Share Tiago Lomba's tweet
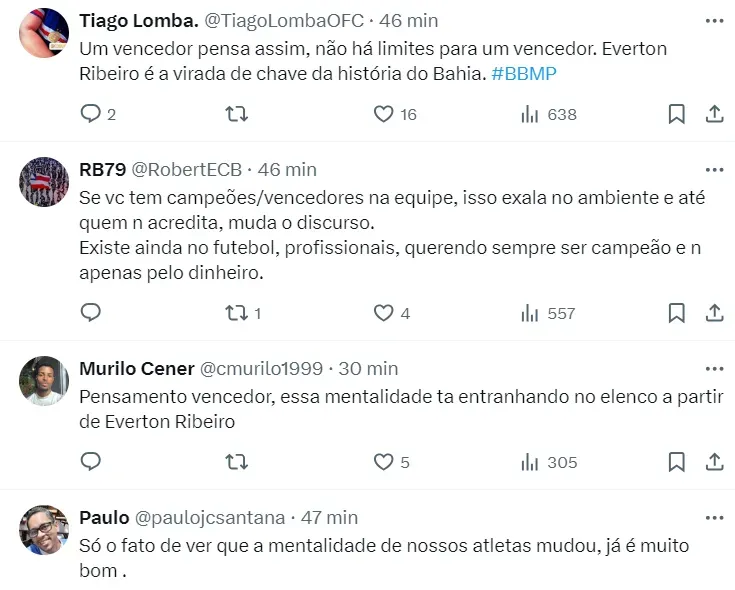 coord(714,114)
